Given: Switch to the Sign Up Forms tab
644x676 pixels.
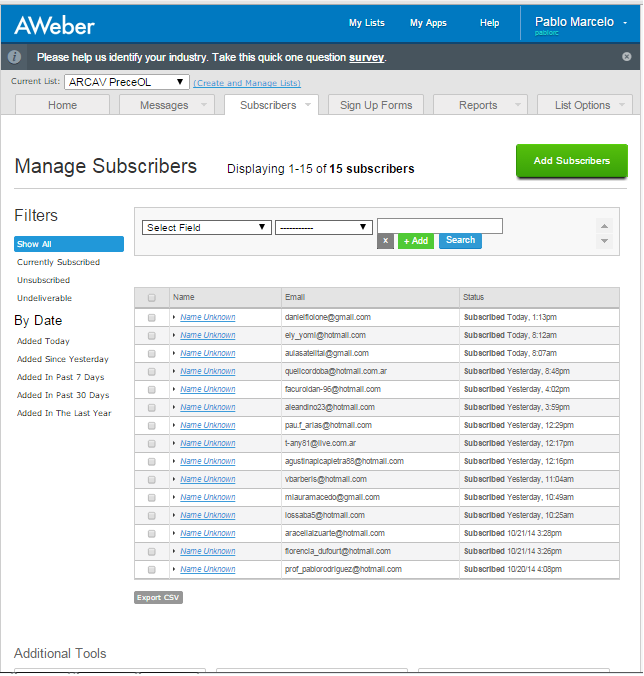Looking at the screenshot, I should tap(376, 105).
